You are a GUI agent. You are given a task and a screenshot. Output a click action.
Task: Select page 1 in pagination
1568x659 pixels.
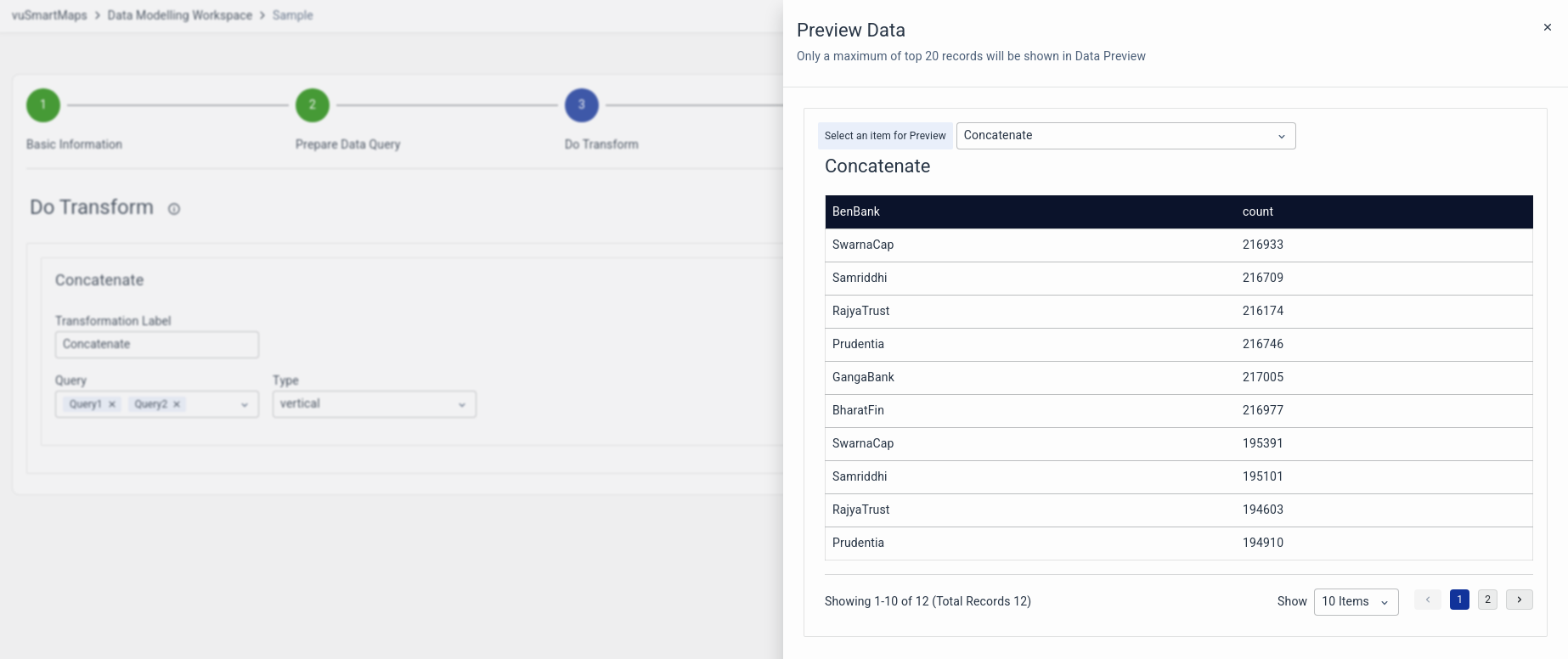click(x=1459, y=600)
